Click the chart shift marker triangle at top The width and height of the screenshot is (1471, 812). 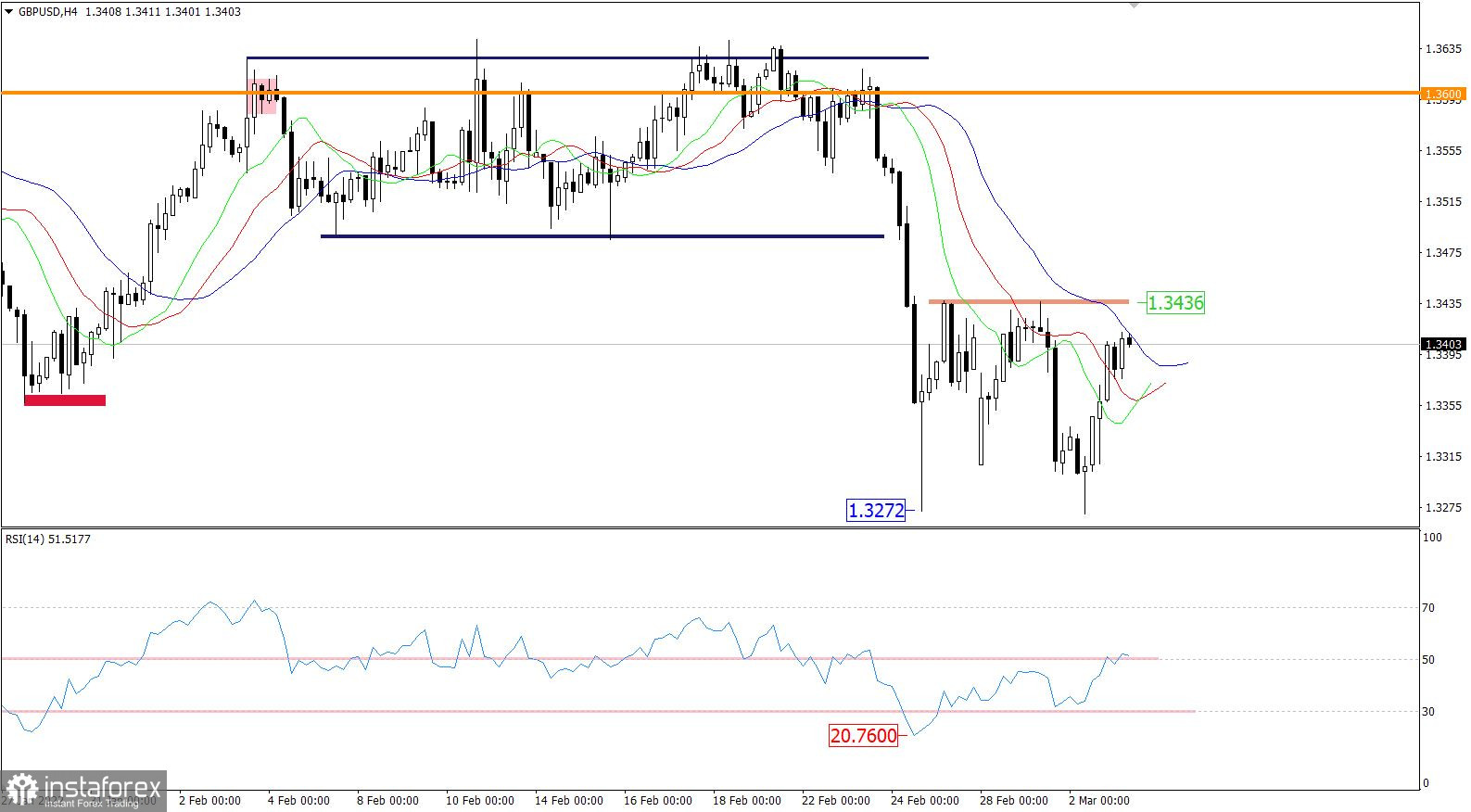[1133, 6]
